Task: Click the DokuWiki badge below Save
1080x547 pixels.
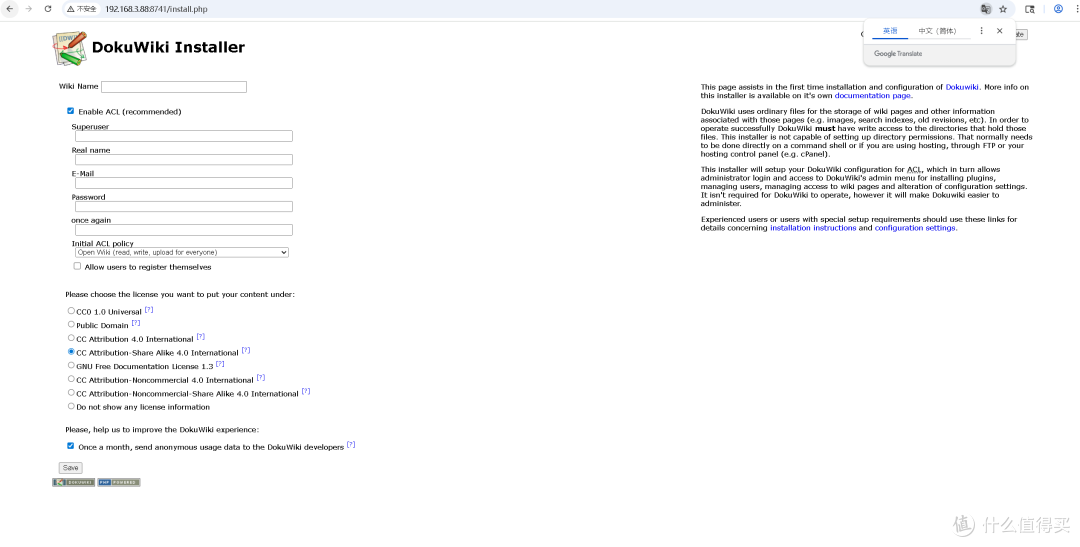Action: click(x=74, y=482)
